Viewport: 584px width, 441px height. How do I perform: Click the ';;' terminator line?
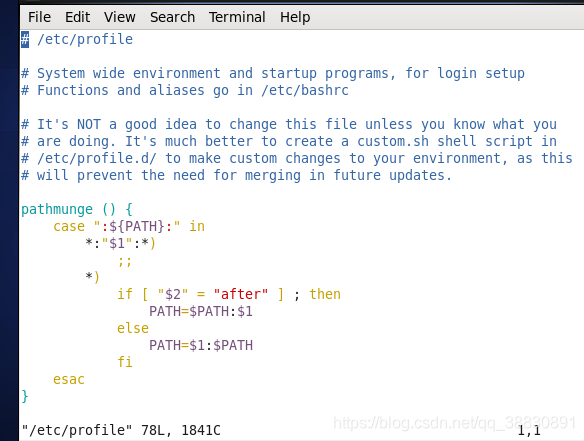click(x=124, y=261)
